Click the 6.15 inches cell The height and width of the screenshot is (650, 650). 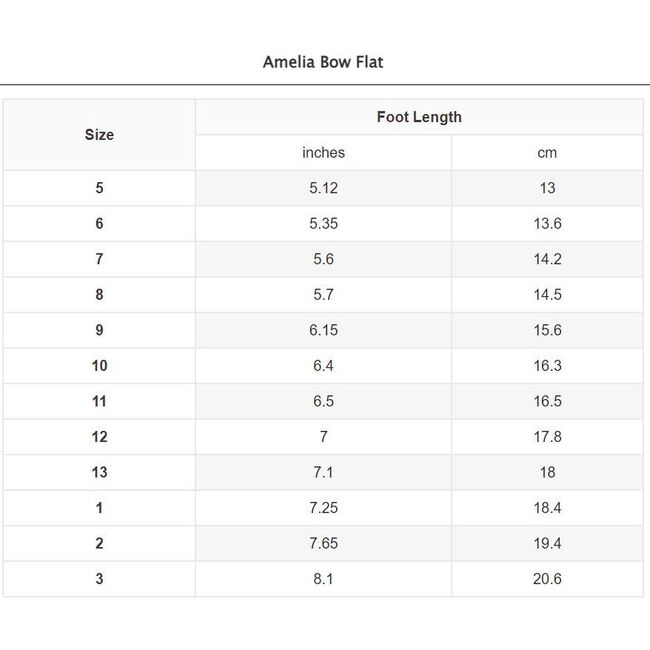(x=323, y=330)
